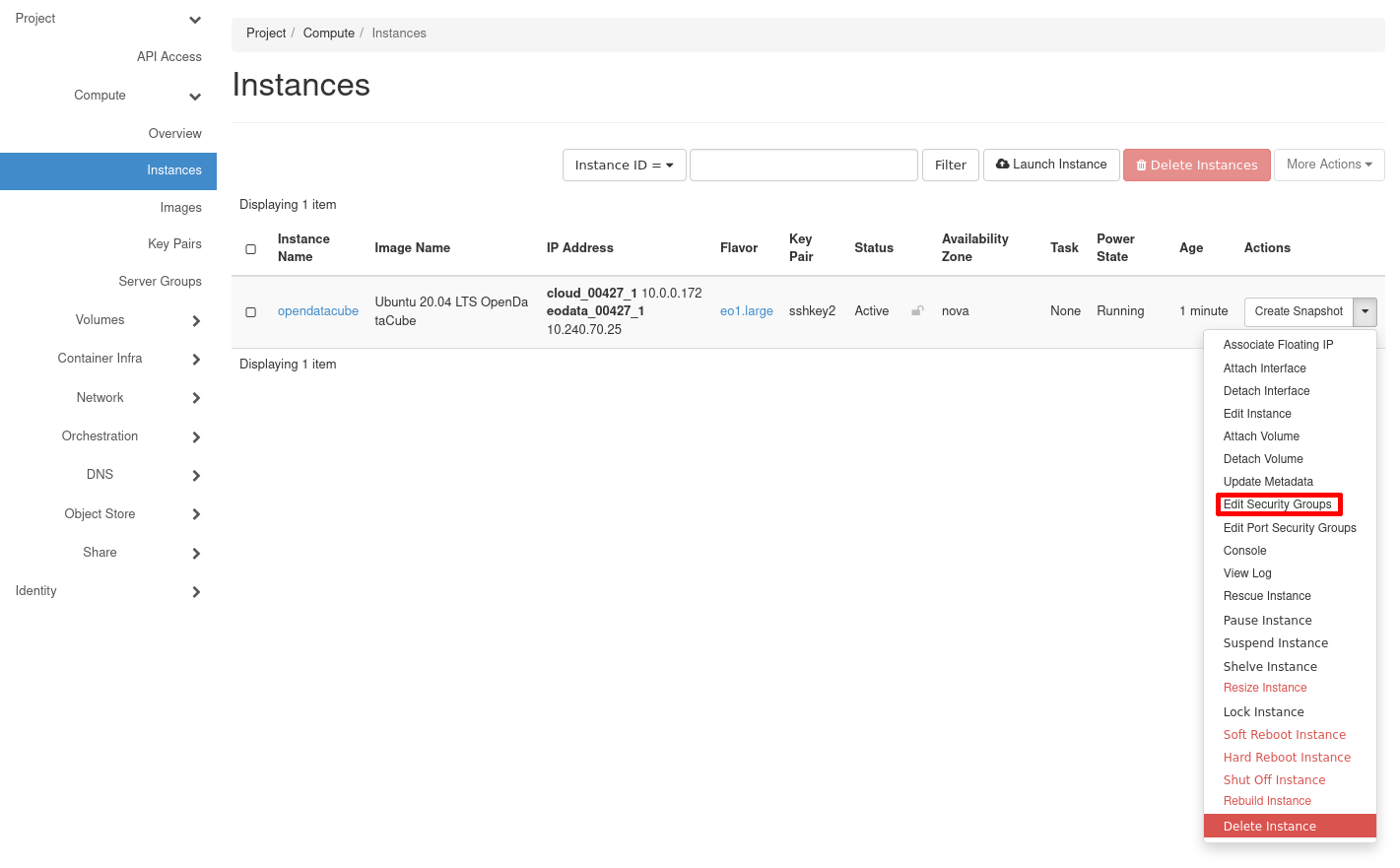Expand the Network section

point(196,398)
